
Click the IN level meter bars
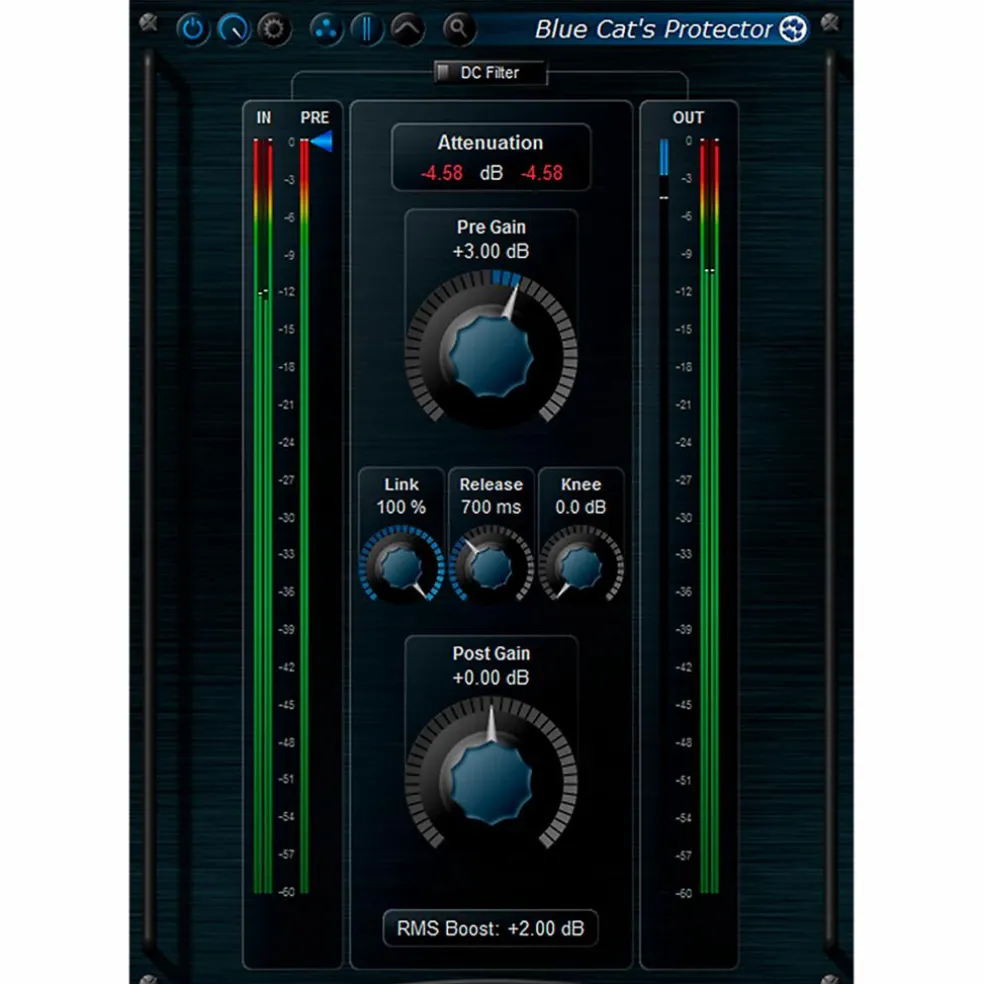[263, 516]
